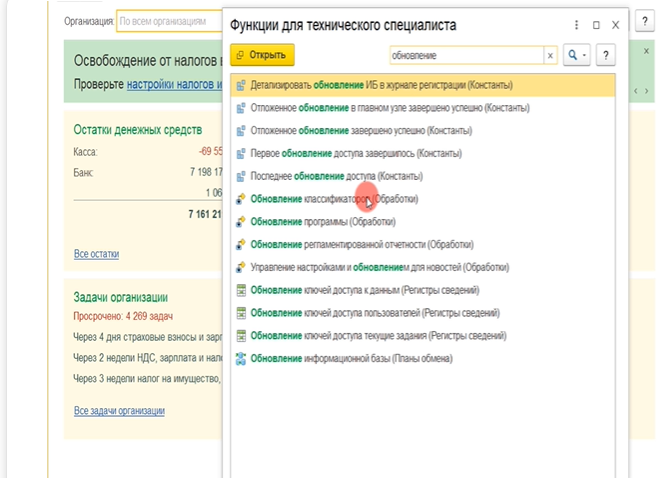
Task: Open the 'Все остатки' link
Action: [x=96, y=254]
